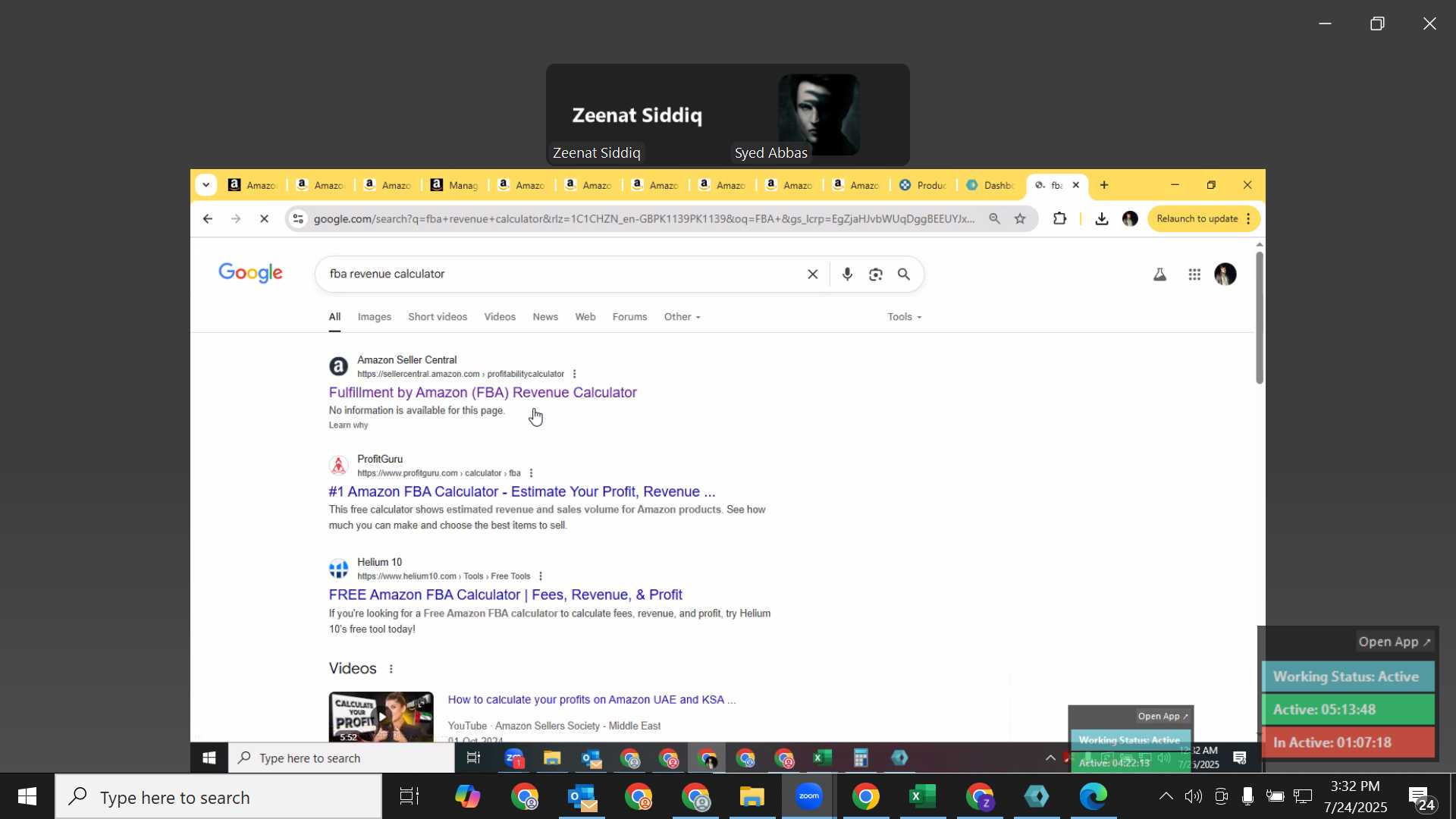Select the Images search tab

[x=375, y=317]
